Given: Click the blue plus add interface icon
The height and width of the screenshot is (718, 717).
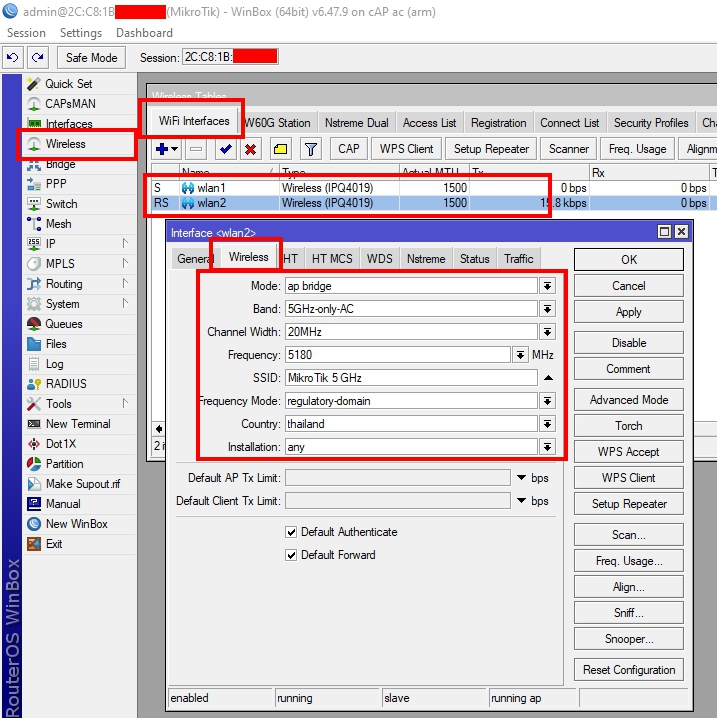Looking at the screenshot, I should [162, 149].
